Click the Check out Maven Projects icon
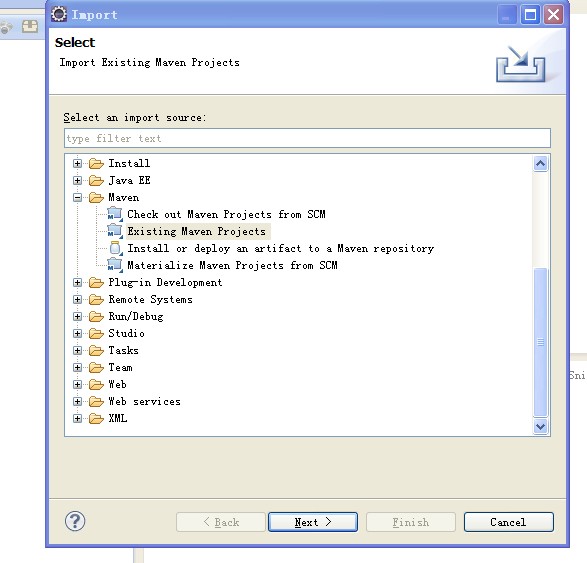Screen dimensions: 587x563 click(115, 214)
